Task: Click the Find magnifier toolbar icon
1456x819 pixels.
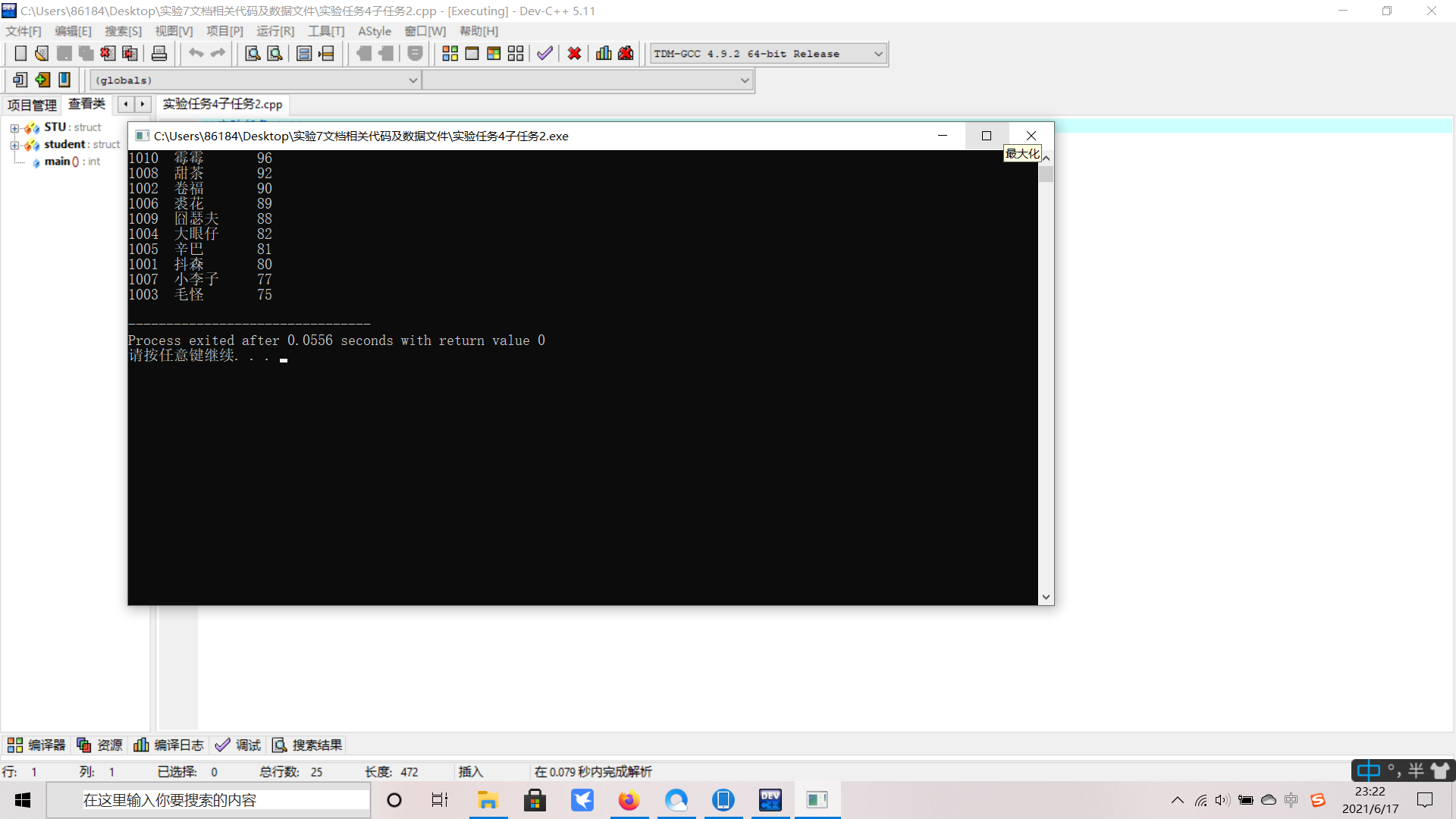Action: pyautogui.click(x=253, y=53)
